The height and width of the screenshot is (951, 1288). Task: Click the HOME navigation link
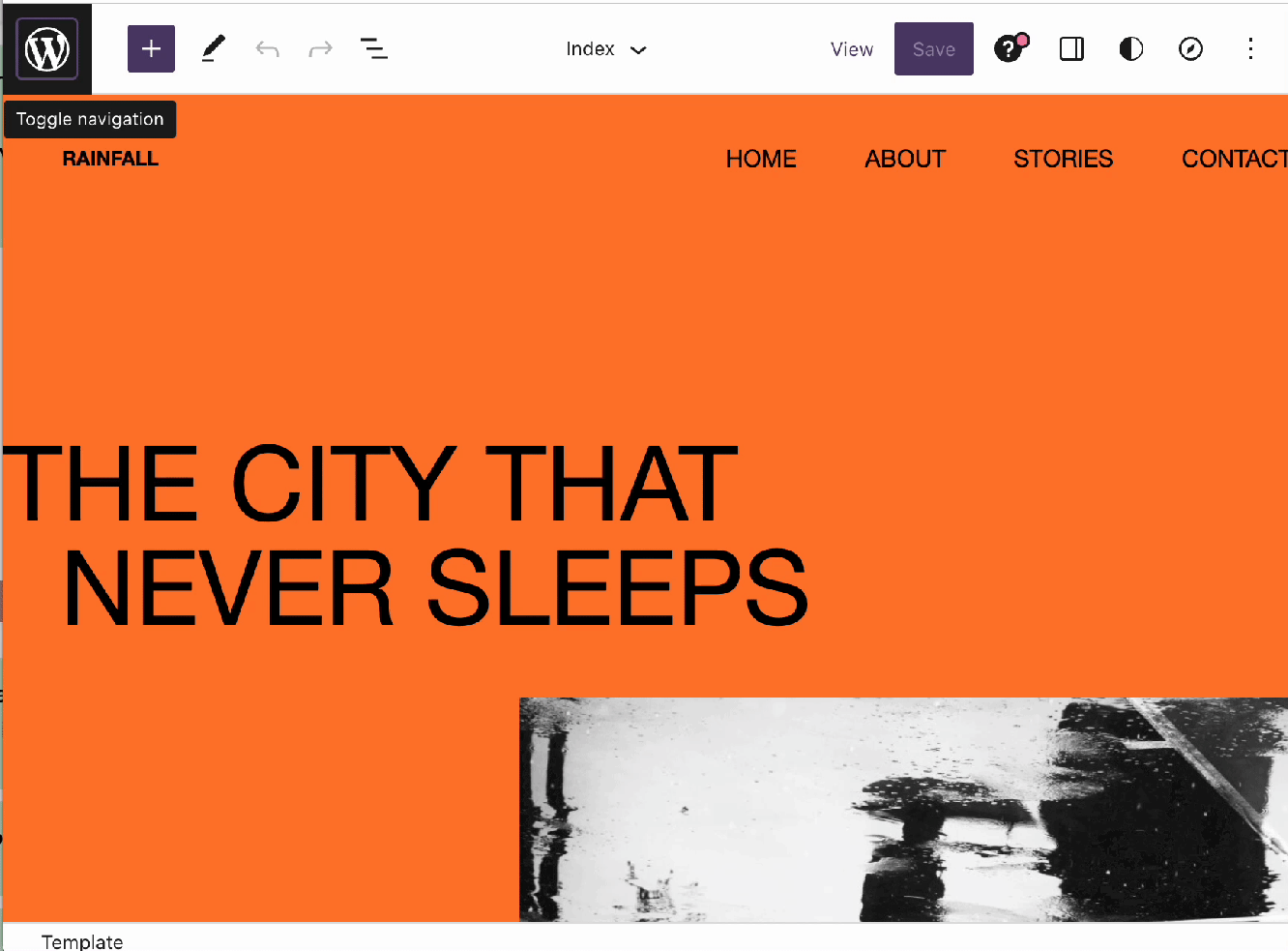pyautogui.click(x=761, y=159)
